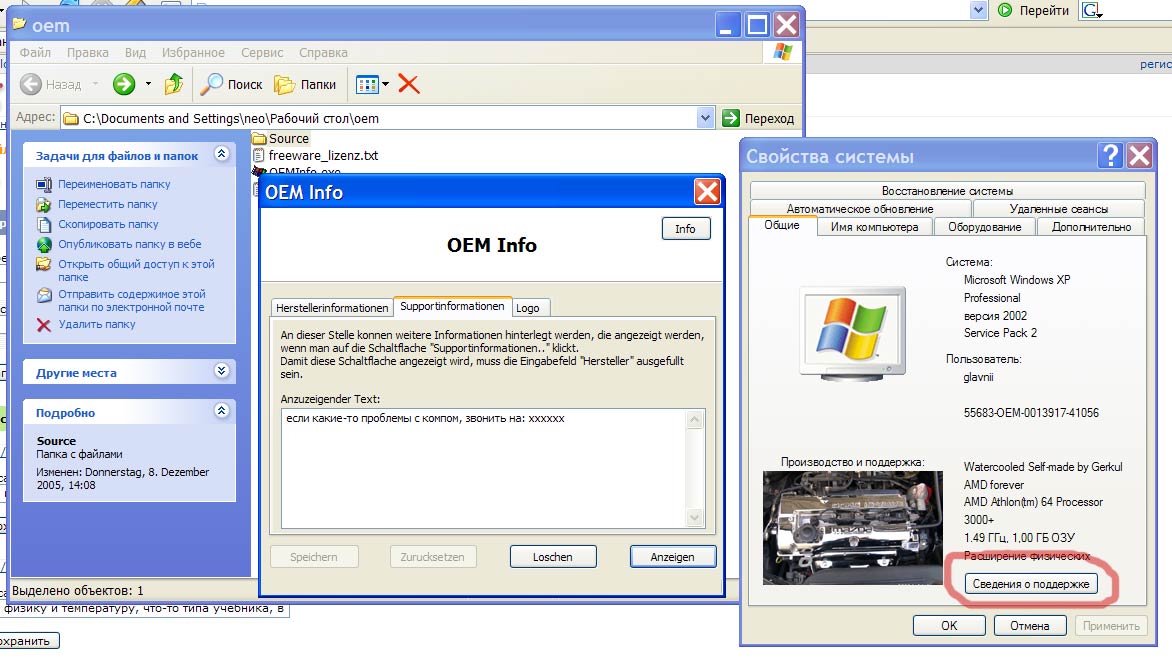Open the Views dropdown arrow
This screenshot has height=663, width=1172.
tap(386, 84)
